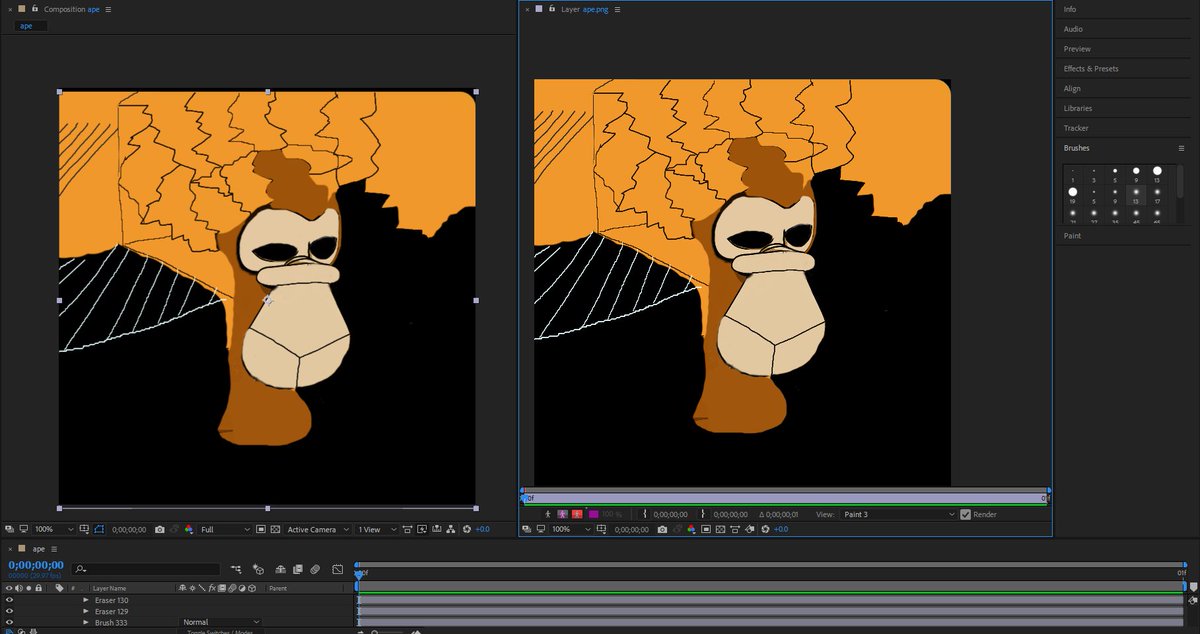Open the Paint panel
The image size is (1200, 634).
[1072, 236]
